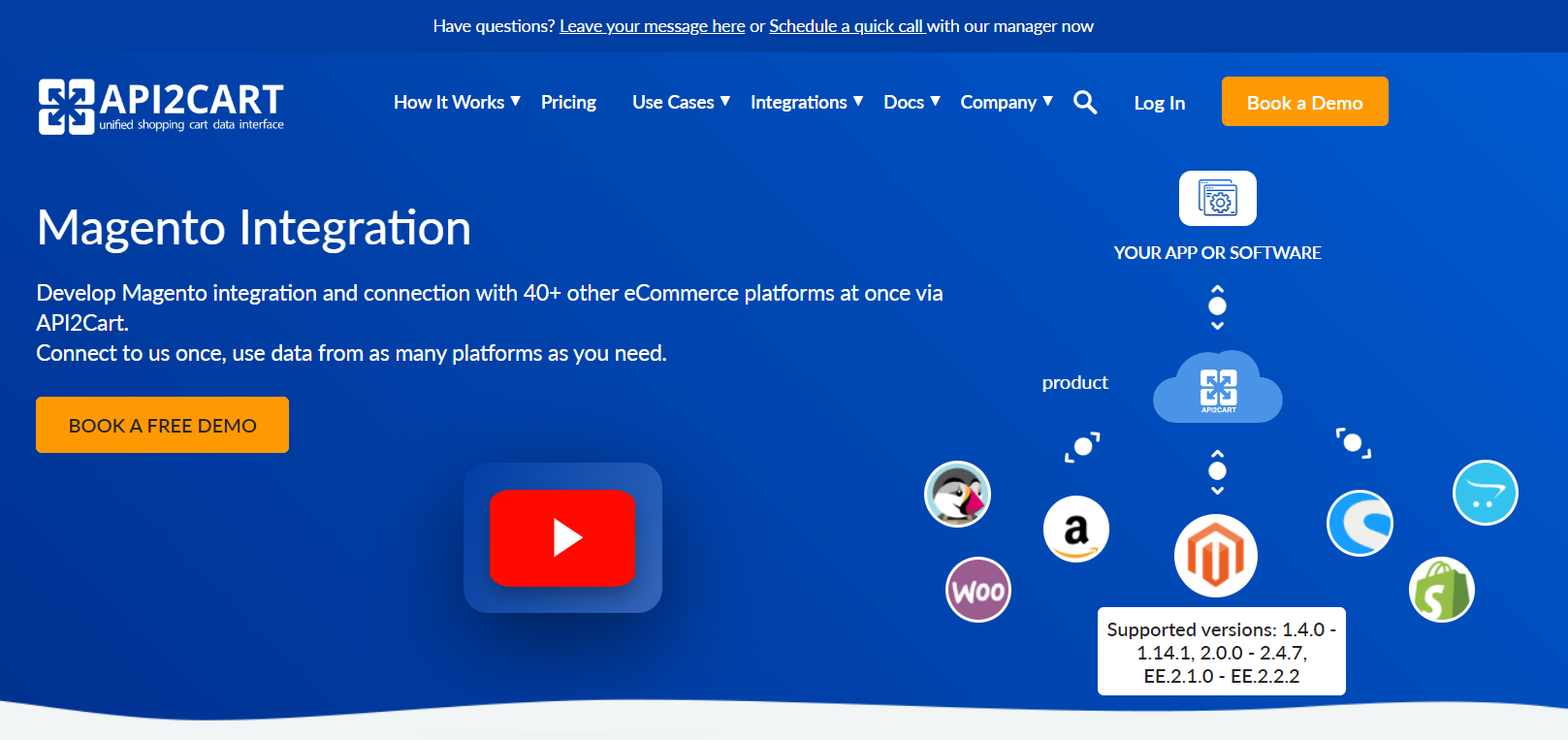1568x740 pixels.
Task: Select the PrestaShop puffin icon
Action: click(x=957, y=494)
